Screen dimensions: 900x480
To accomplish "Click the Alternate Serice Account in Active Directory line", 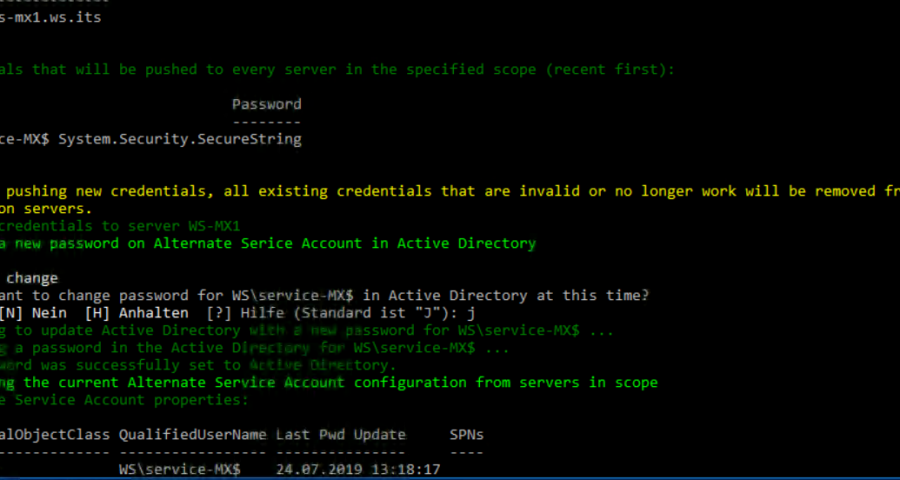I will point(268,243).
